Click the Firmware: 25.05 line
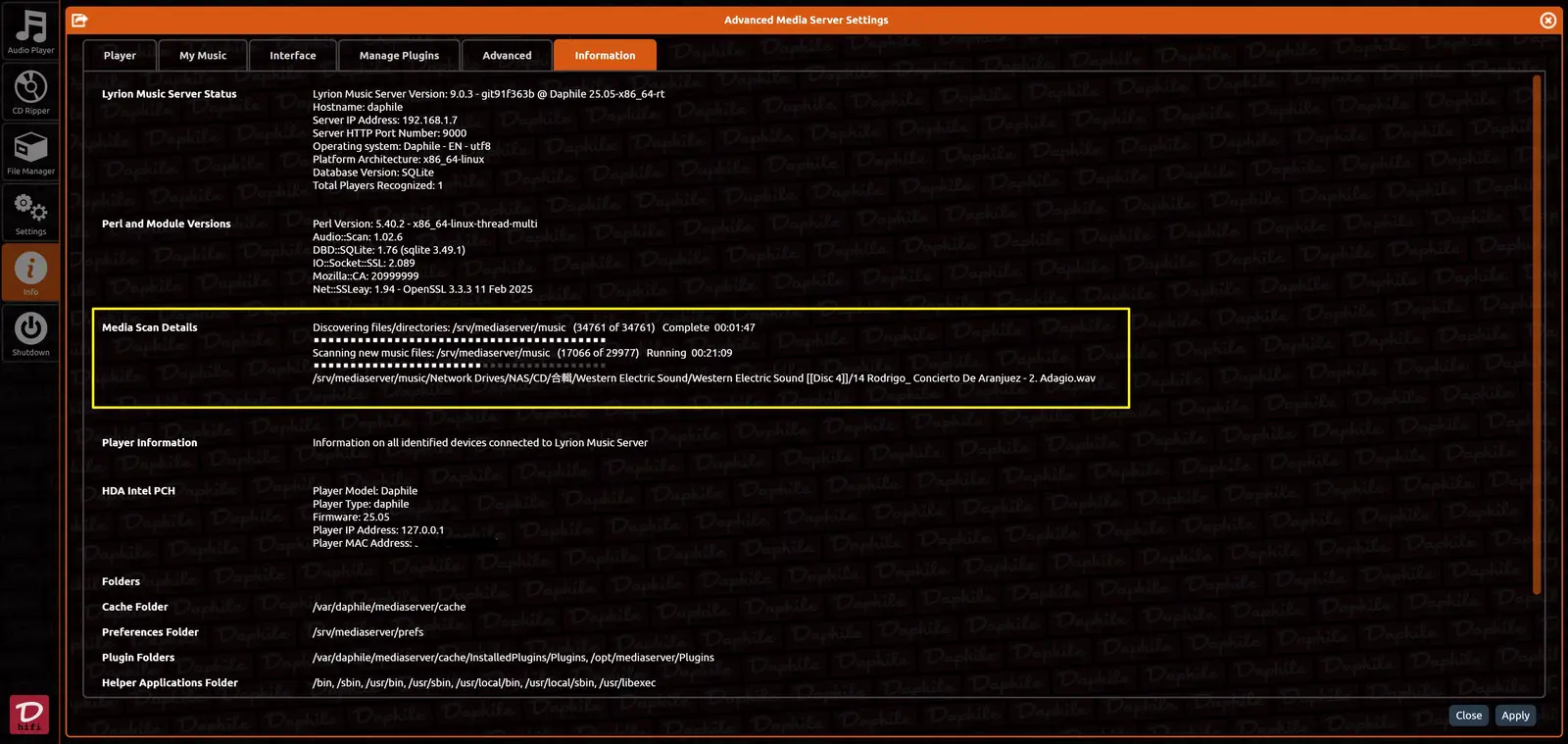This screenshot has width=1568, height=744. (351, 517)
